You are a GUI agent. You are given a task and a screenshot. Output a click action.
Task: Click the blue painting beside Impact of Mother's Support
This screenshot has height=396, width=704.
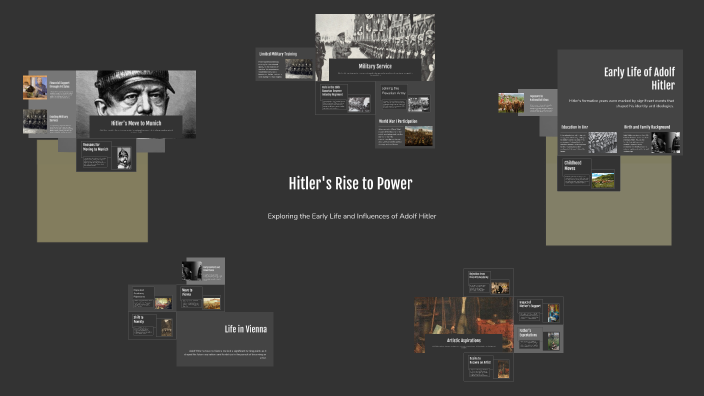[554, 313]
